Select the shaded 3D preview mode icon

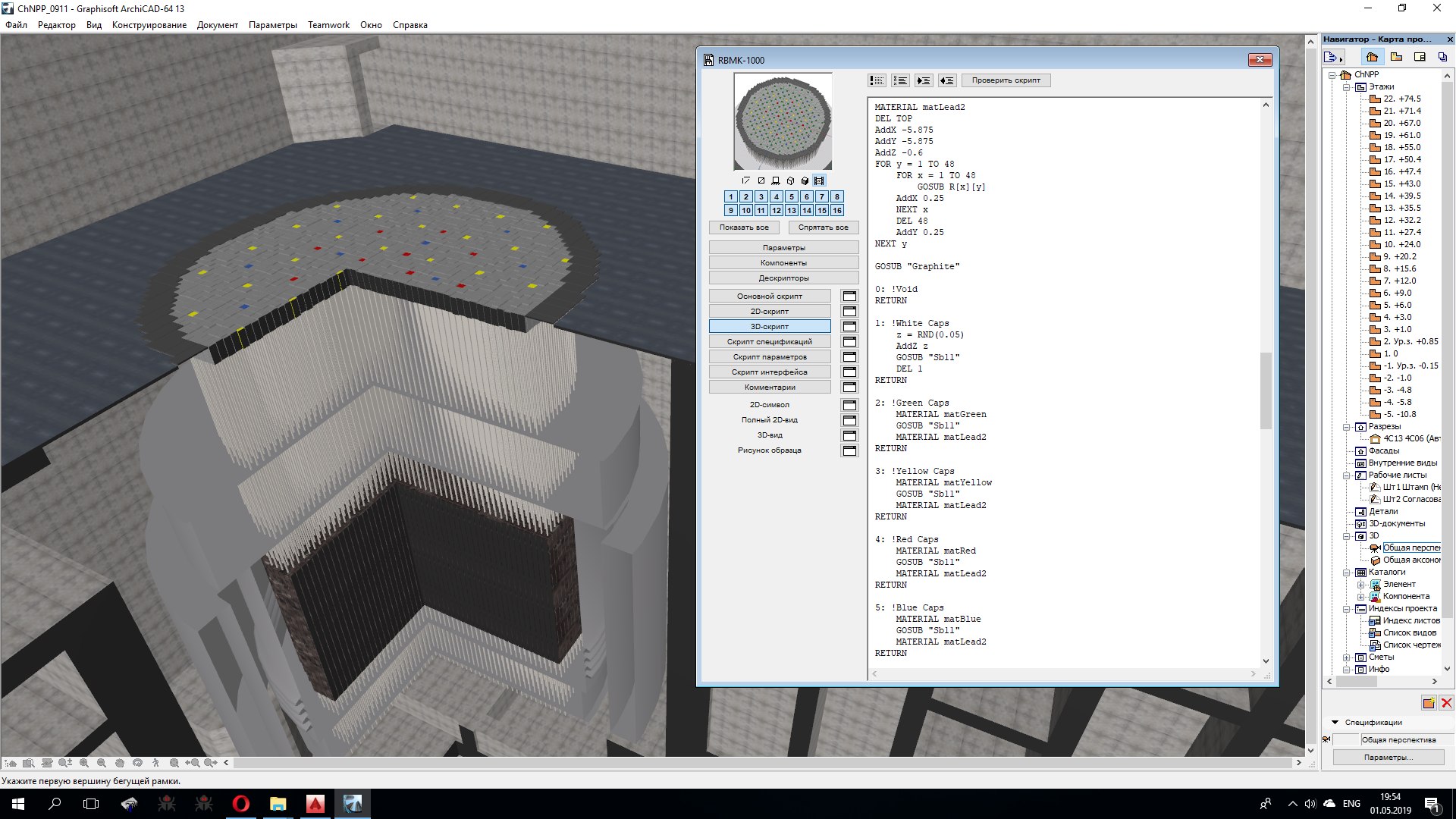805,181
